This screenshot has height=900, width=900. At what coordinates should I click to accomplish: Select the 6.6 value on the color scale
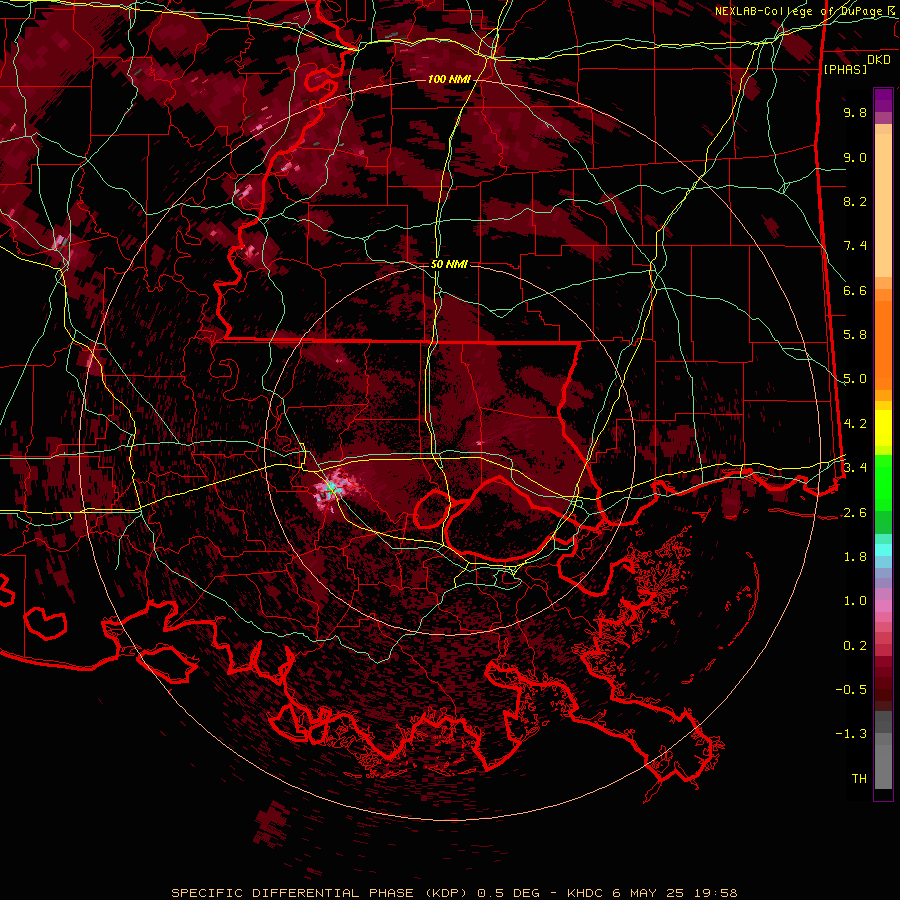point(855,290)
